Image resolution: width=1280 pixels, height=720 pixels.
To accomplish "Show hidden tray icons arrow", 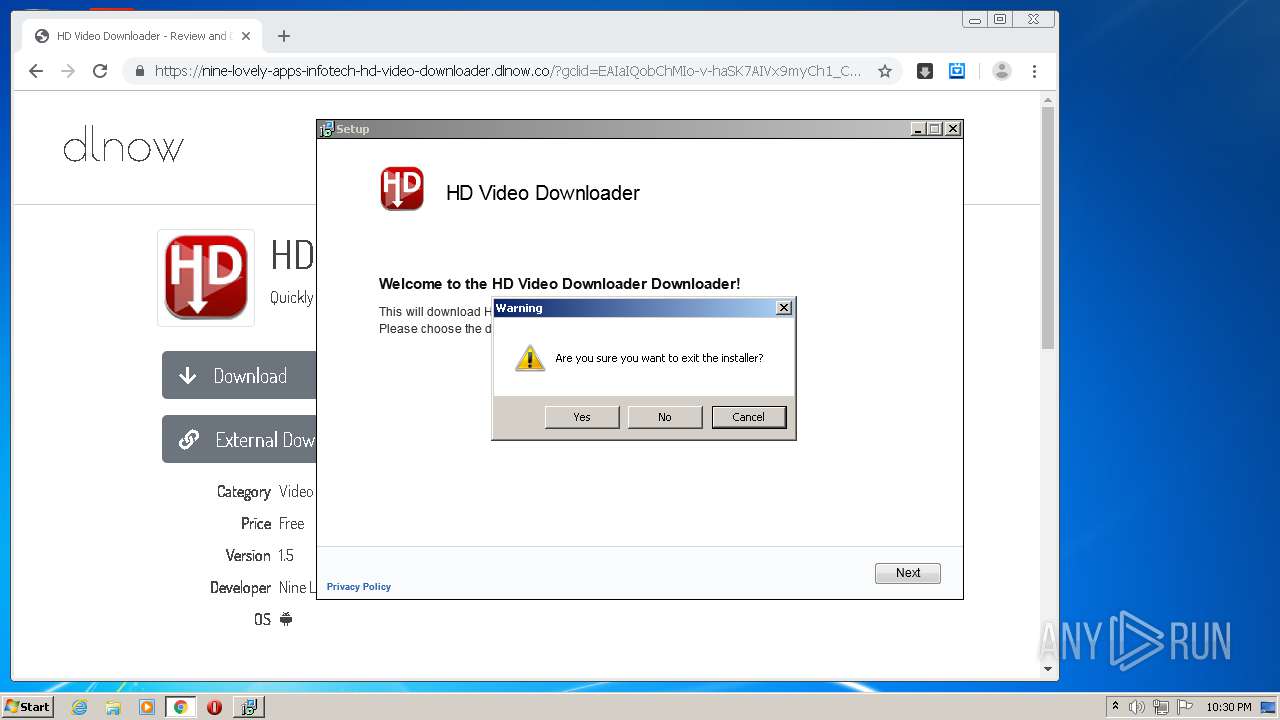I will click(x=1115, y=707).
